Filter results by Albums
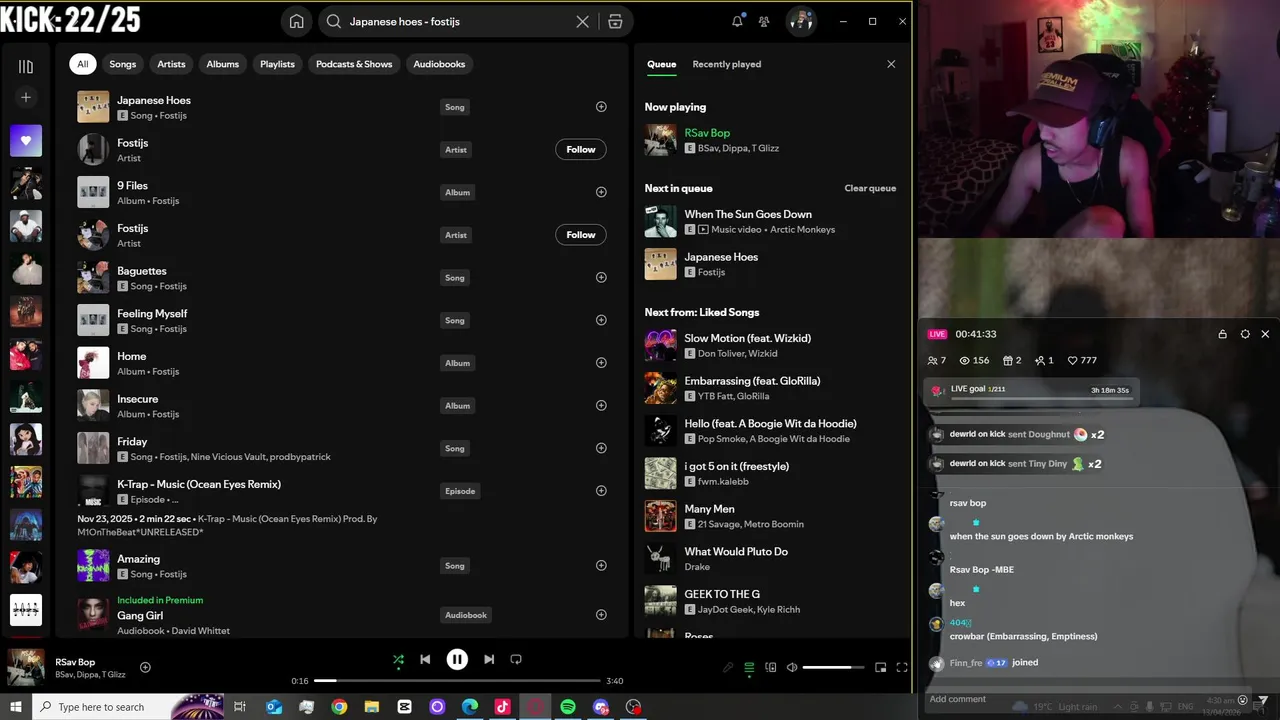This screenshot has width=1280, height=720. pos(223,64)
